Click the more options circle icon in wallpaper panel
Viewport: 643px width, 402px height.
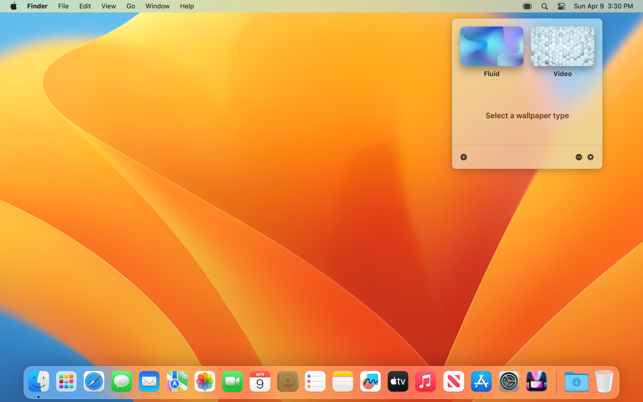[x=579, y=157]
